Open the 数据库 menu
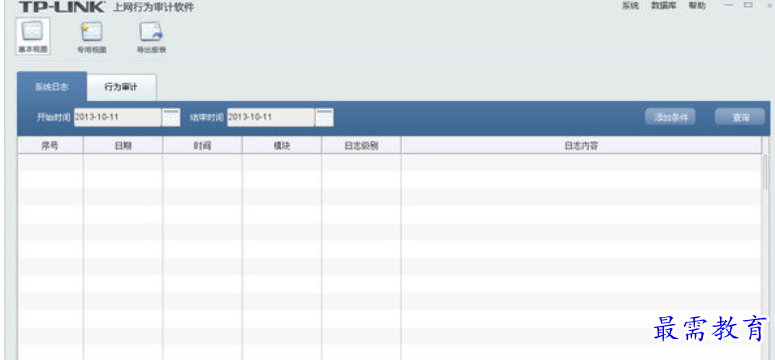775x360 pixels. (663, 6)
